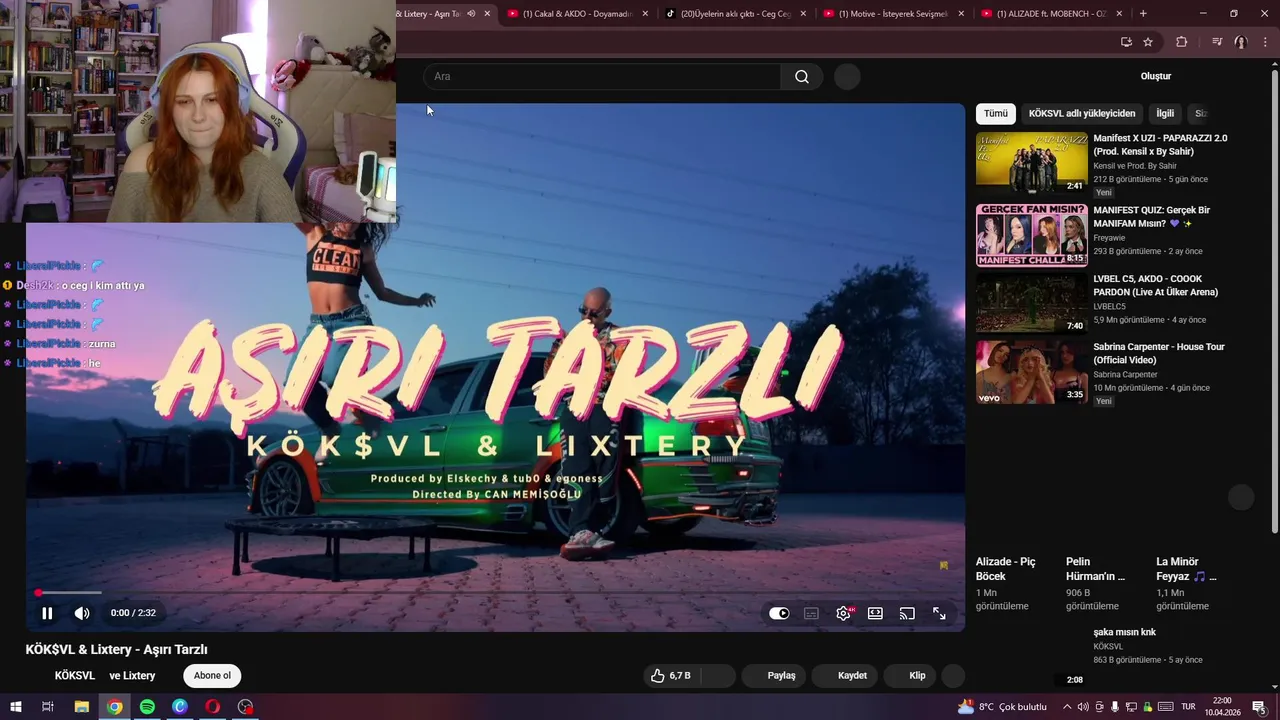Open the Chrome profile avatar
This screenshot has height=720, width=1280.
(1241, 42)
